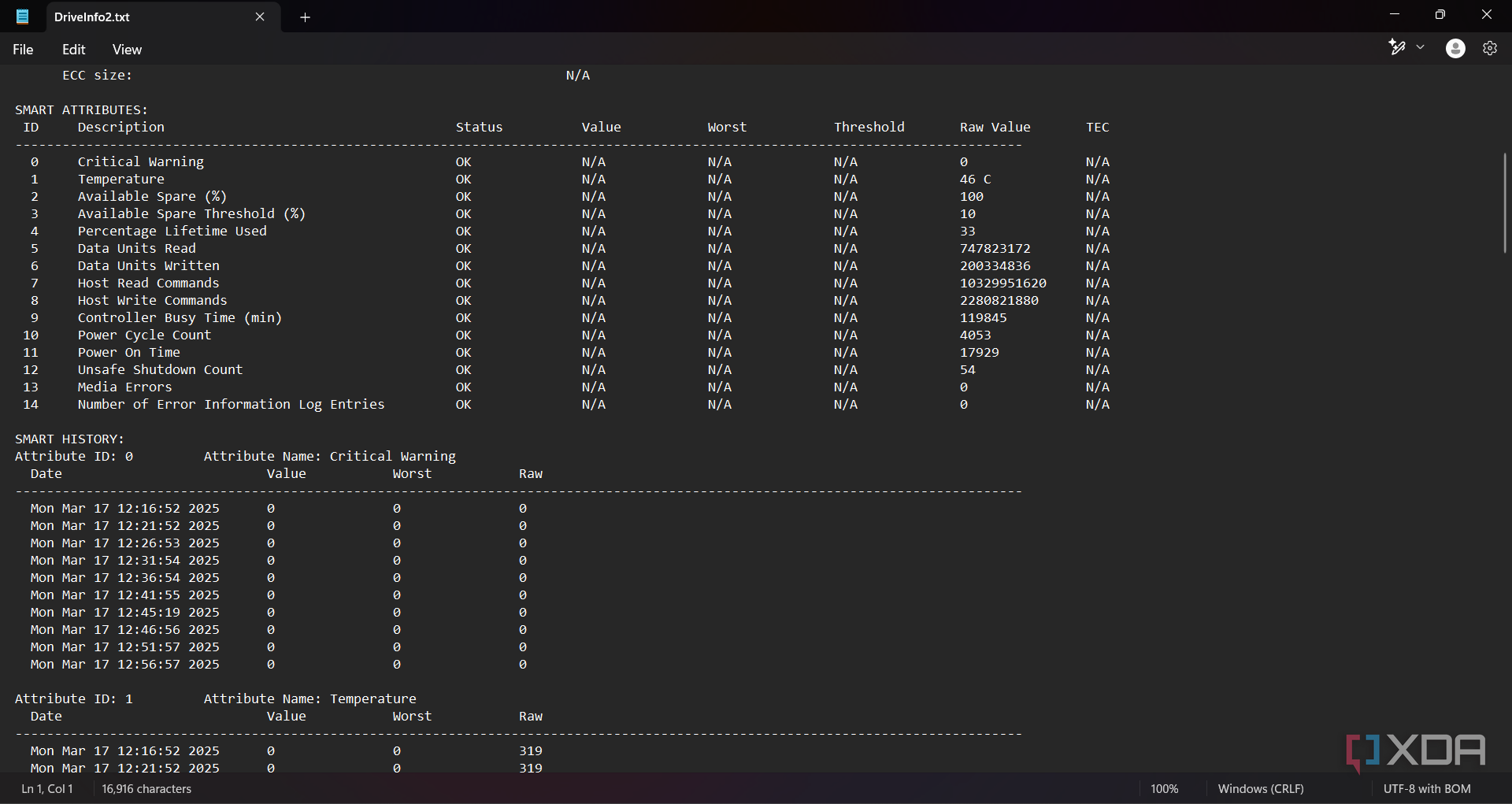Click the 16,916 characters count
The width and height of the screenshot is (1512, 804).
coord(146,788)
